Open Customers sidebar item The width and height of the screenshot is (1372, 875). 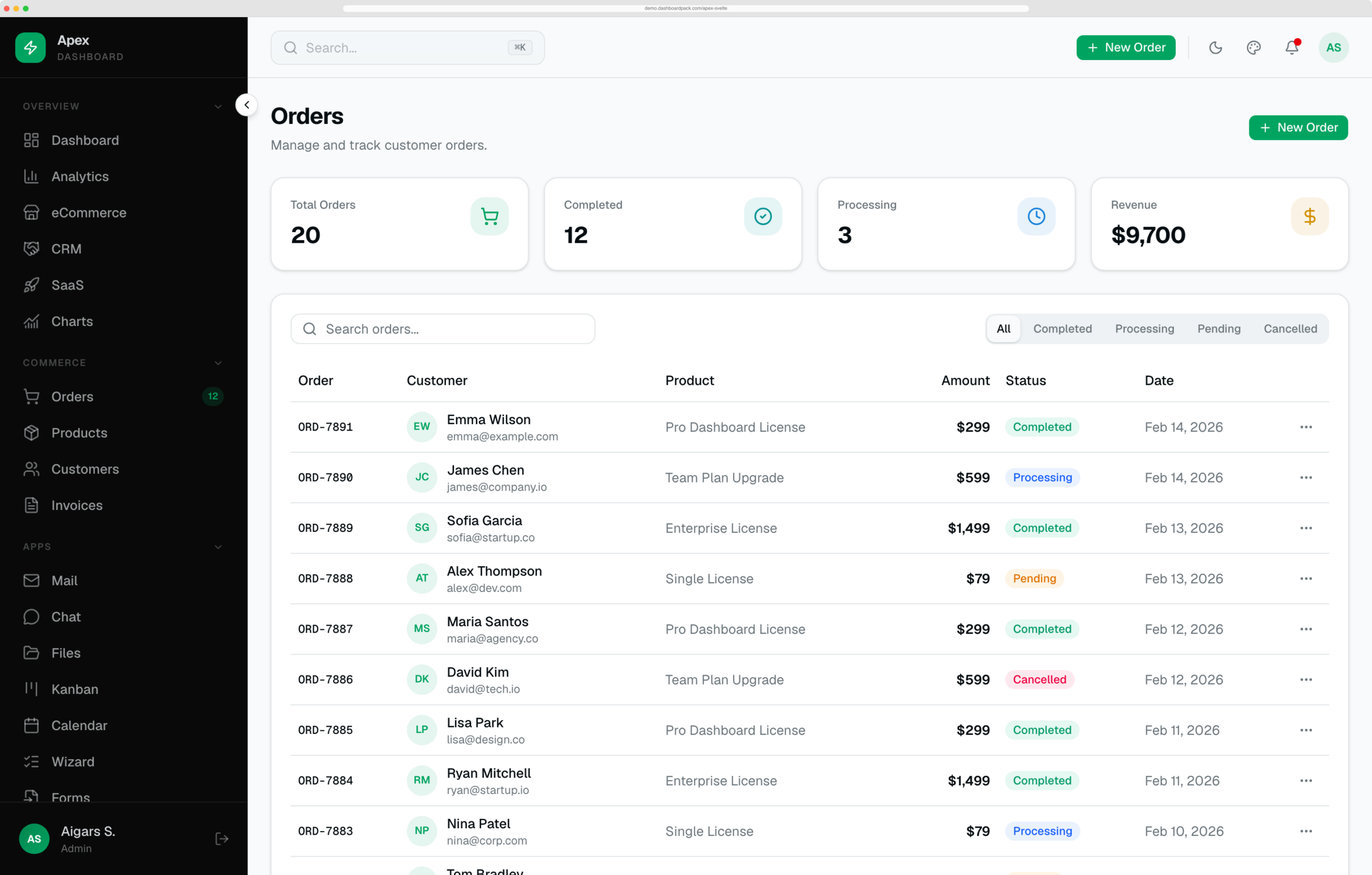click(x=124, y=469)
